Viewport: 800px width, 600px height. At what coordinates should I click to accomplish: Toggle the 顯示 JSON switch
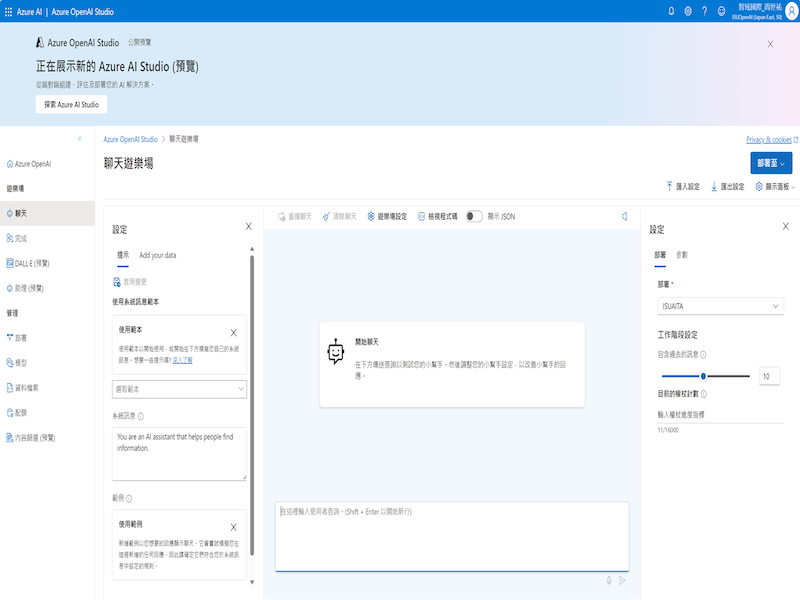click(474, 216)
